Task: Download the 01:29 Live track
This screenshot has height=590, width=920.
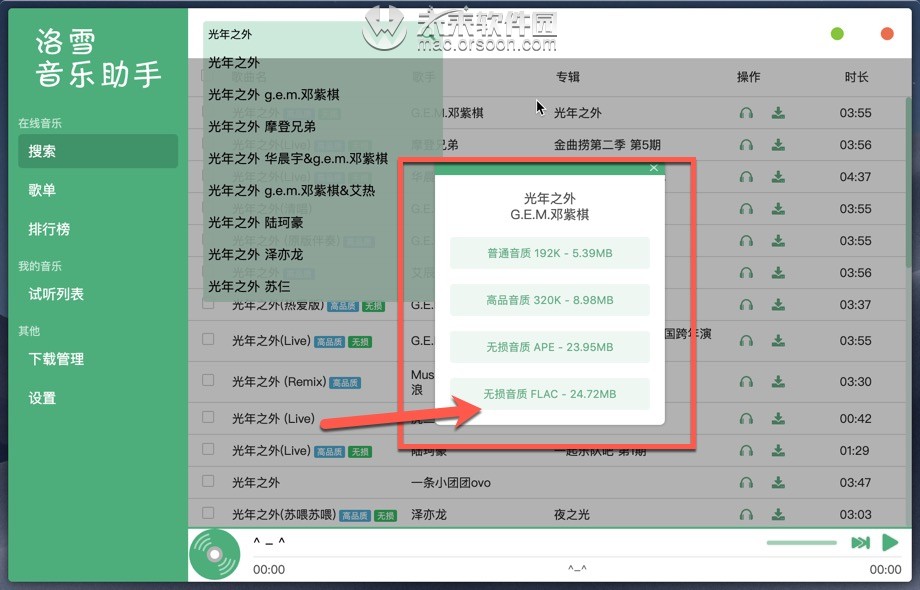Action: click(778, 450)
